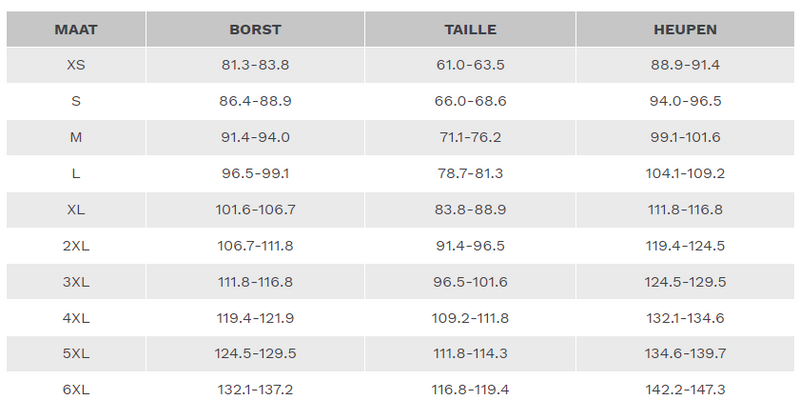Select the 6XL size row label
The height and width of the screenshot is (420, 800).
(x=76, y=389)
